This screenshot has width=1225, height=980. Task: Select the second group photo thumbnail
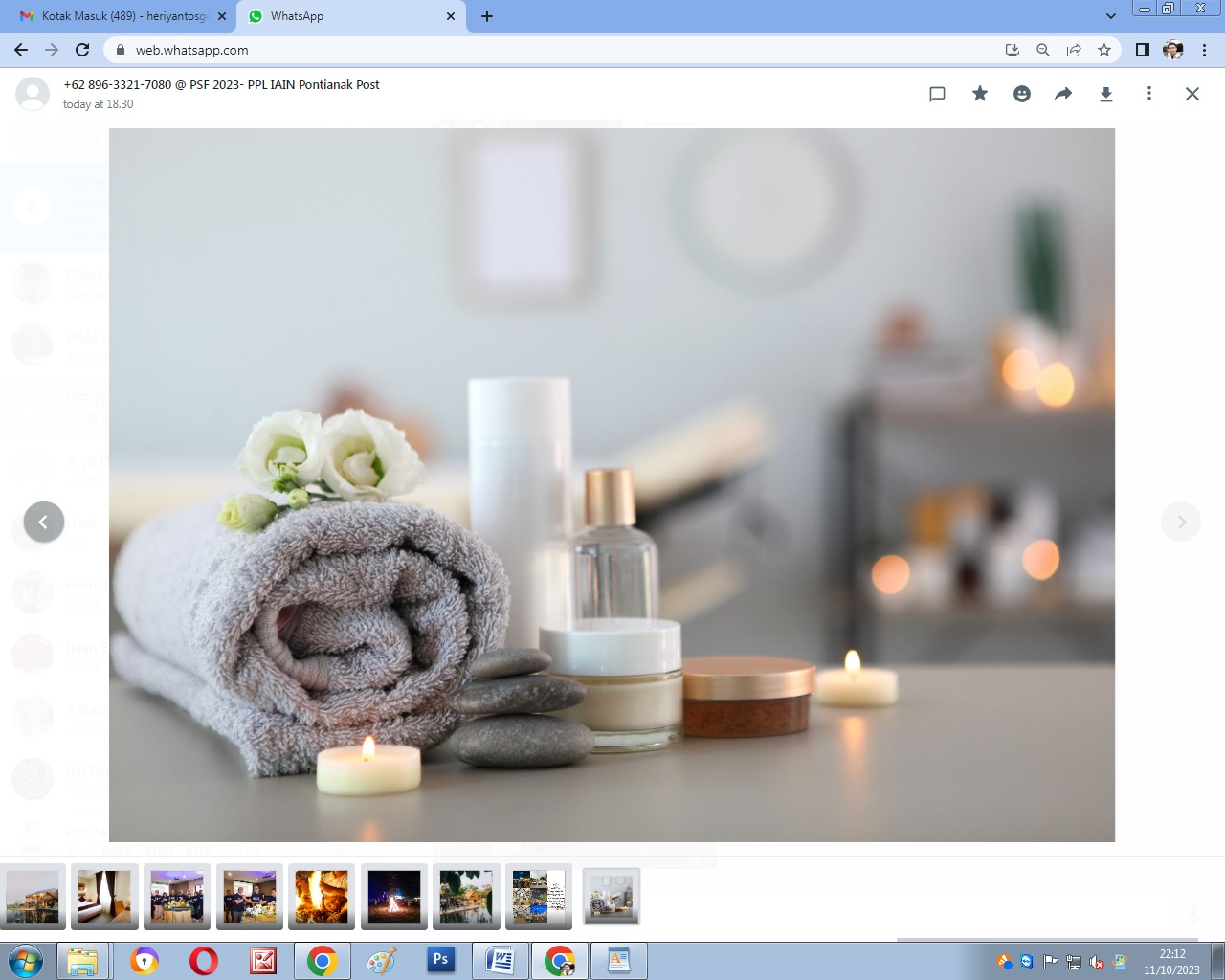click(249, 897)
